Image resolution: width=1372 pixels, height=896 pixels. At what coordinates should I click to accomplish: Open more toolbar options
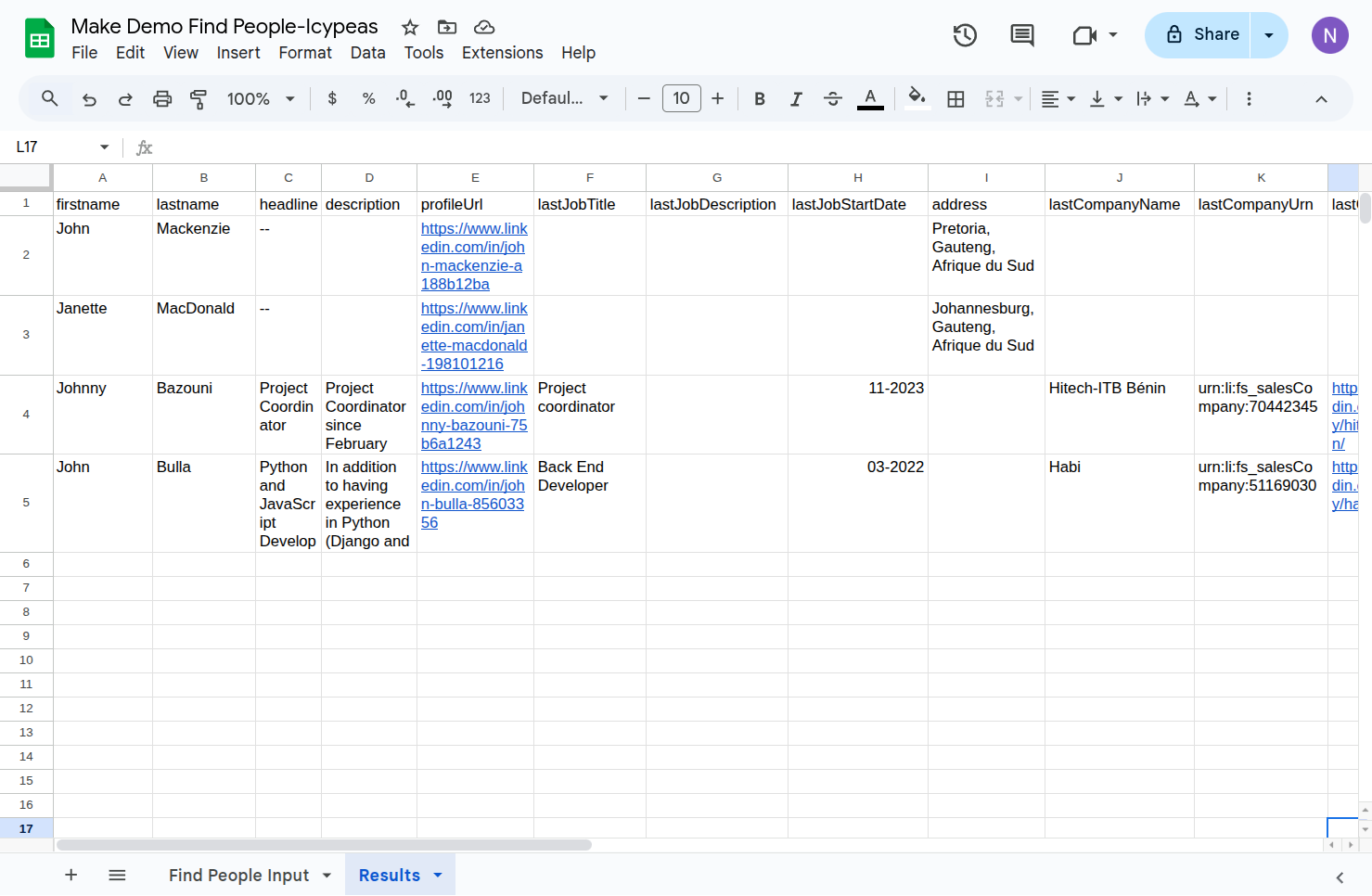click(1249, 98)
